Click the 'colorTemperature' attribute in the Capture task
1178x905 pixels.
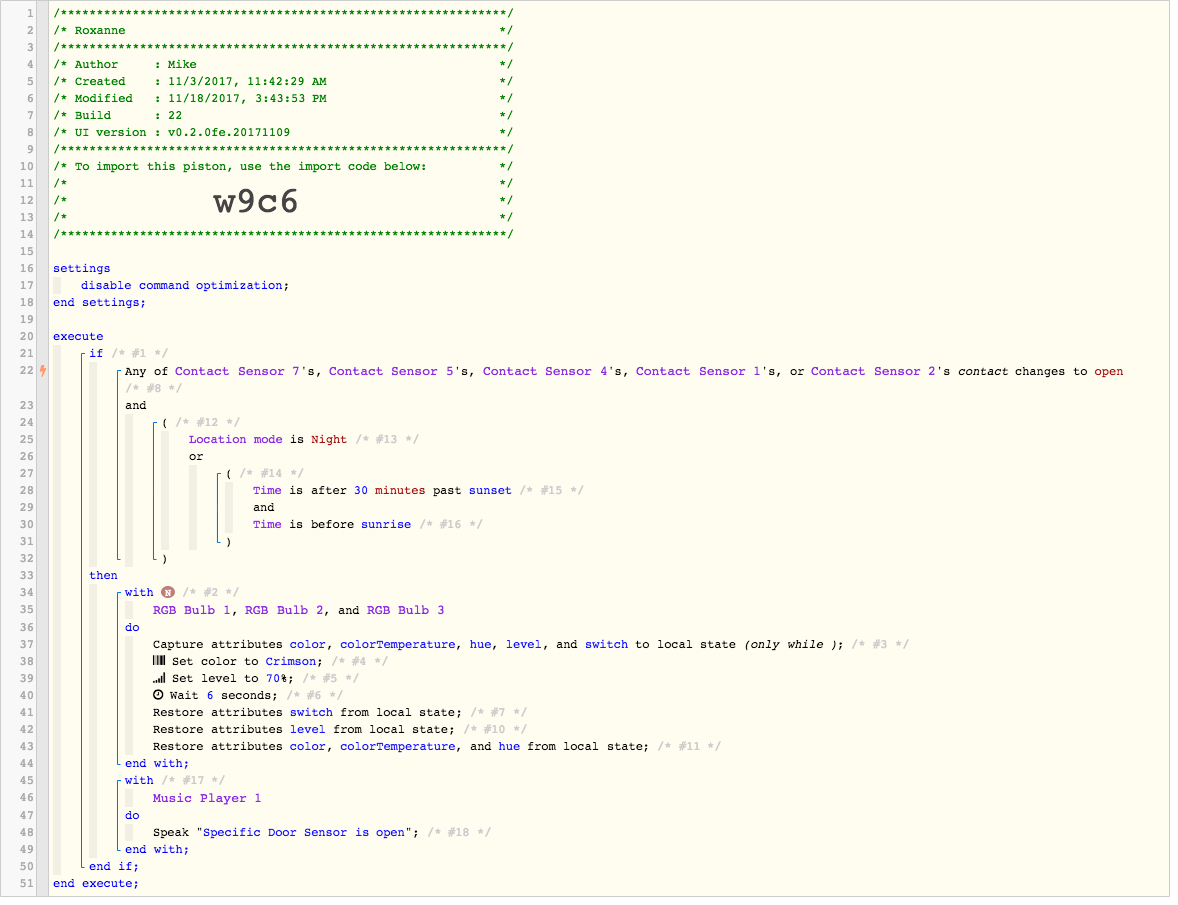tap(397, 644)
